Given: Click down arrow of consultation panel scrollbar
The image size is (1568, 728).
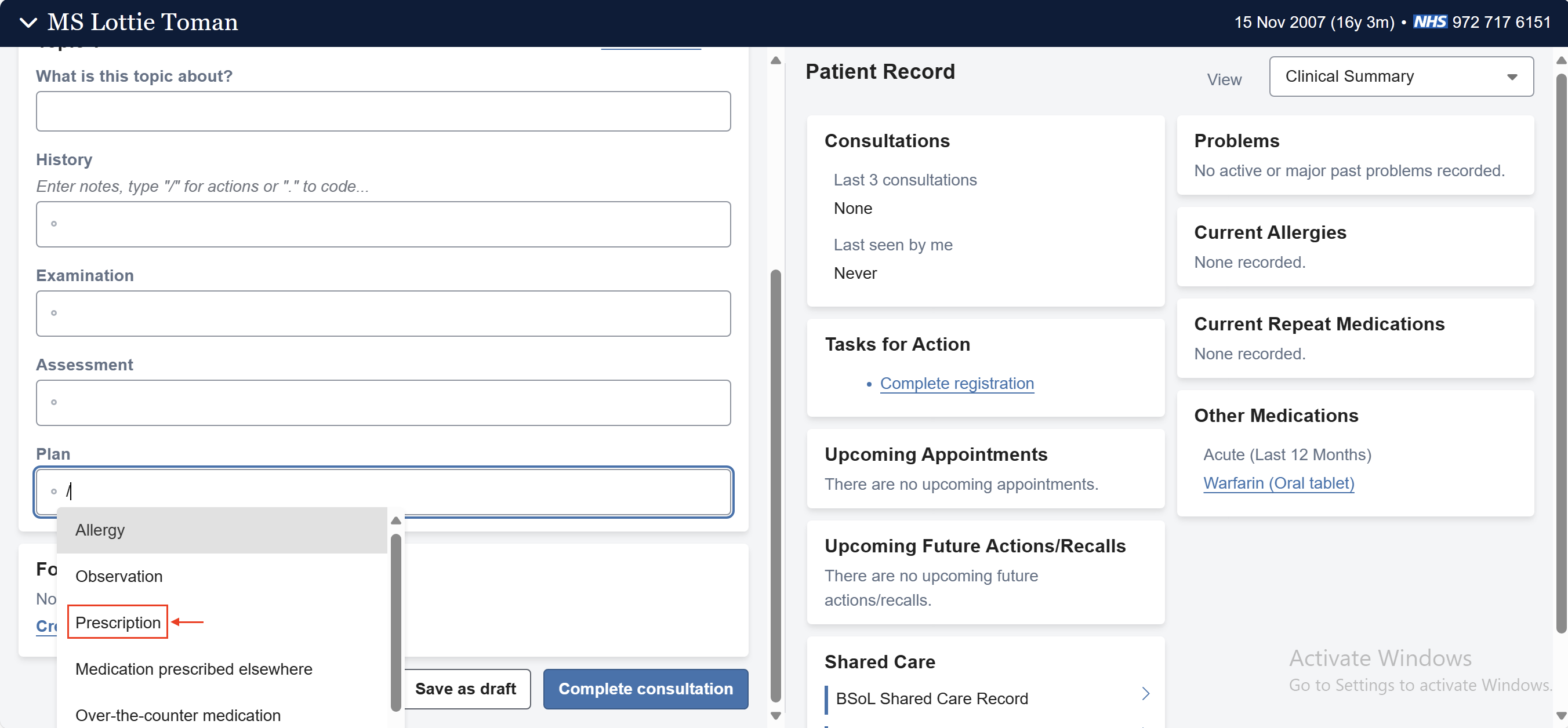Looking at the screenshot, I should tap(775, 716).
